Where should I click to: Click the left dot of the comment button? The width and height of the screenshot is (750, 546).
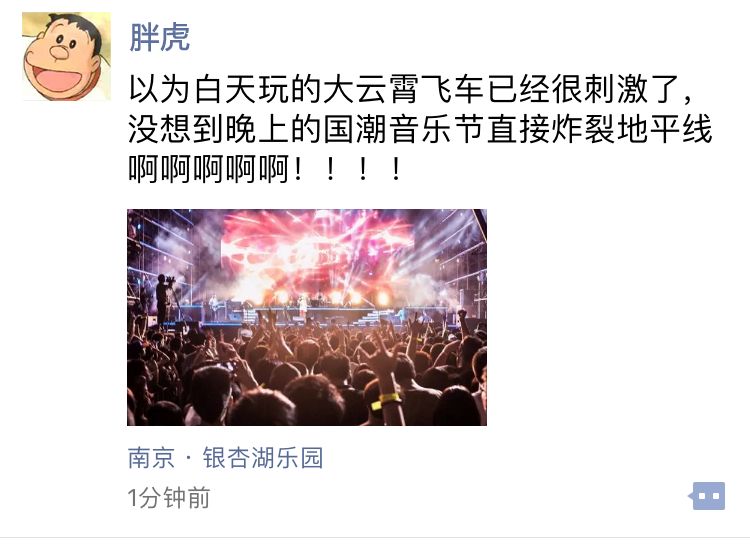point(701,496)
